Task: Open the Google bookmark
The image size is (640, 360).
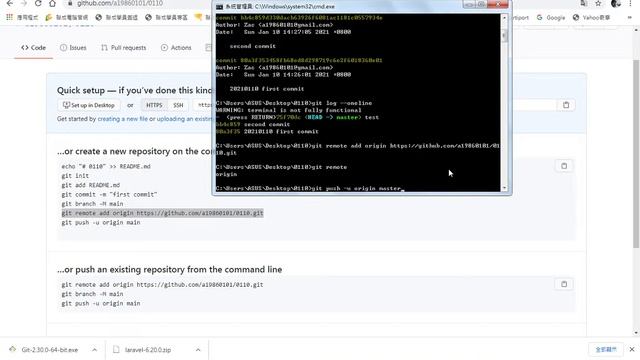Action: tap(551, 18)
